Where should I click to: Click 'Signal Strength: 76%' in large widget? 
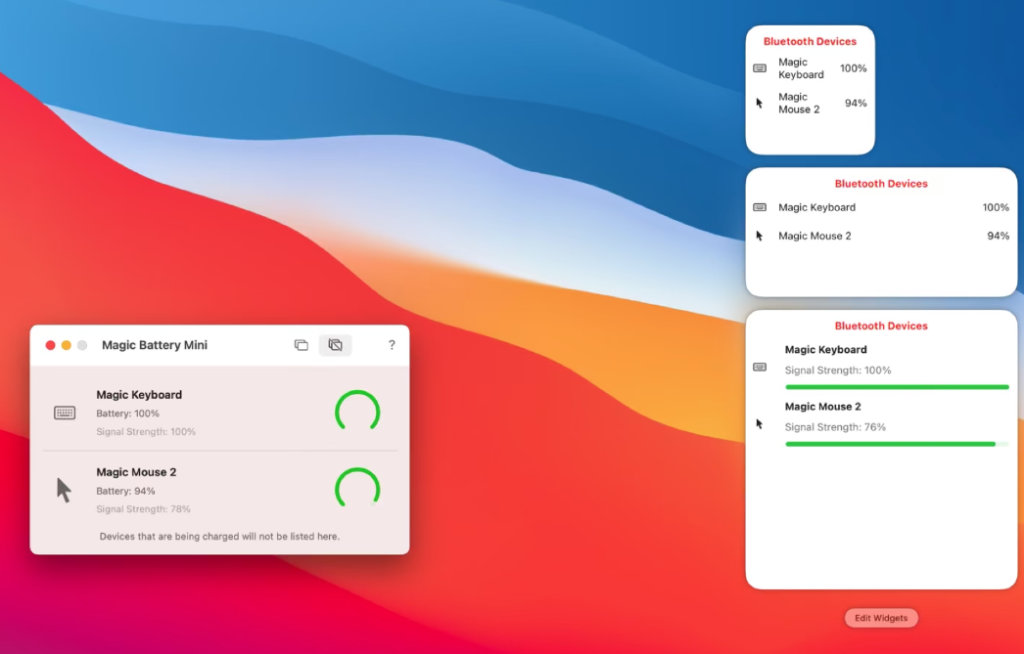835,427
